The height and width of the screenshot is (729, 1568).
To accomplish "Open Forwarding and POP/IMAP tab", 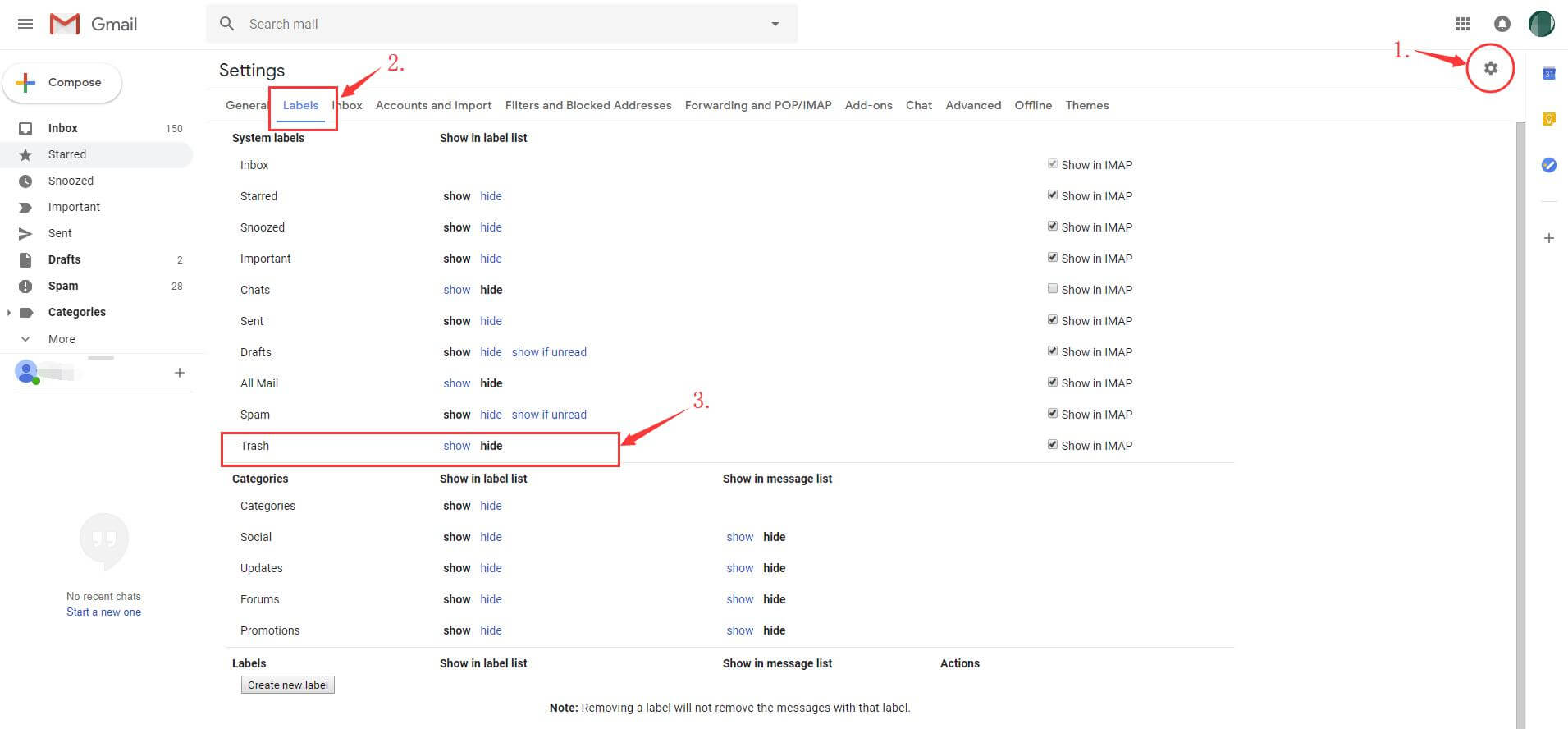I will pyautogui.click(x=758, y=105).
